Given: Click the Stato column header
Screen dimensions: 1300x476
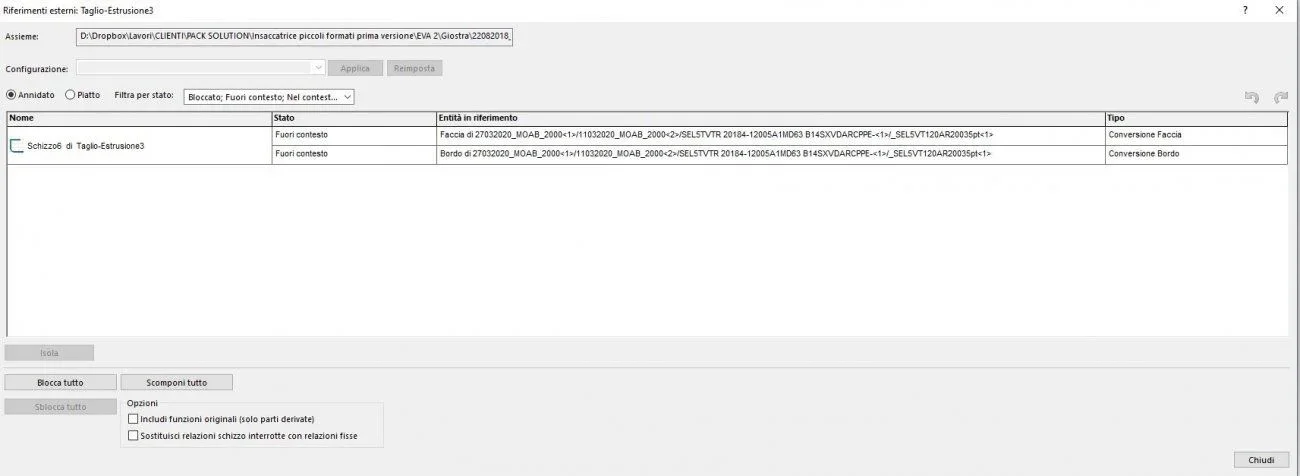Looking at the screenshot, I should (x=354, y=118).
